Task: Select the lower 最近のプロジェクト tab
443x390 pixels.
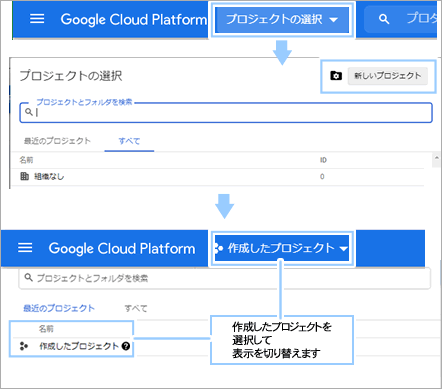Action: pos(59,308)
